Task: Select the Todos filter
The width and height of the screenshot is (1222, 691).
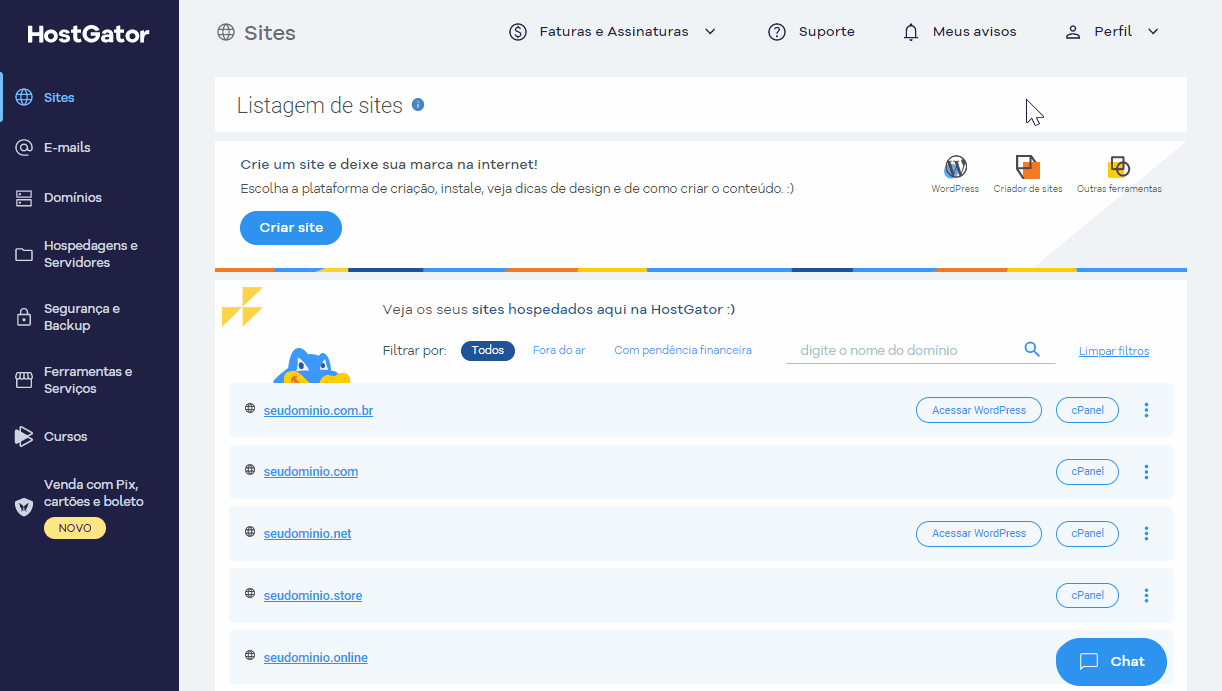Action: click(488, 351)
